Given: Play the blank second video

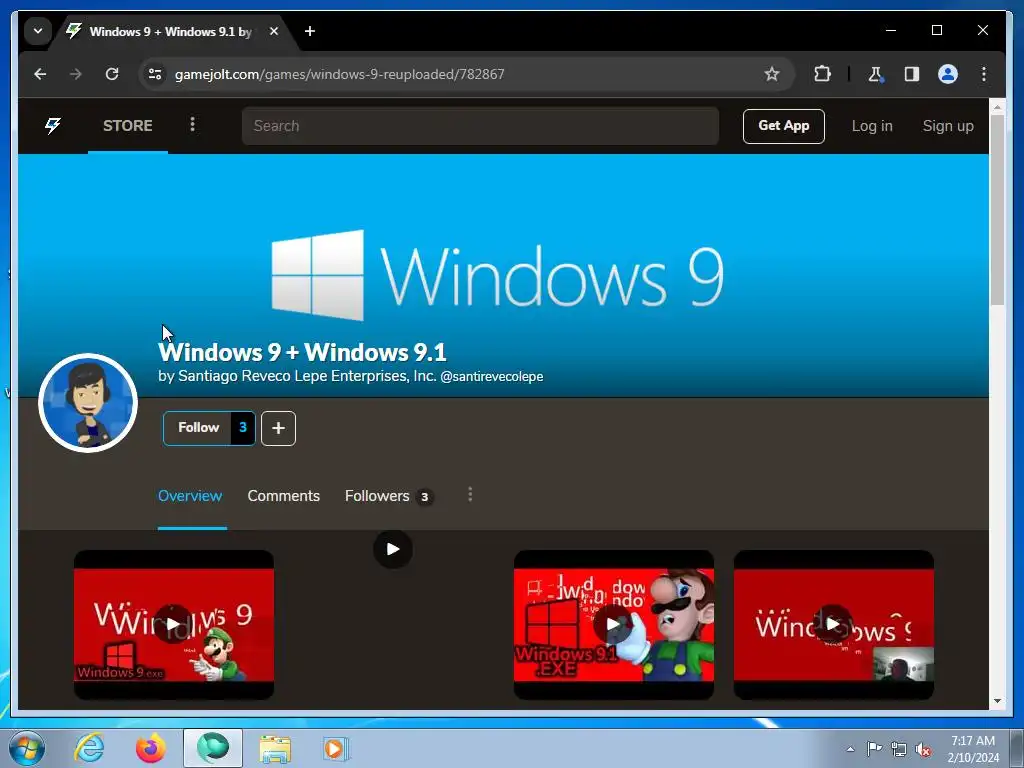Looking at the screenshot, I should click(x=392, y=549).
